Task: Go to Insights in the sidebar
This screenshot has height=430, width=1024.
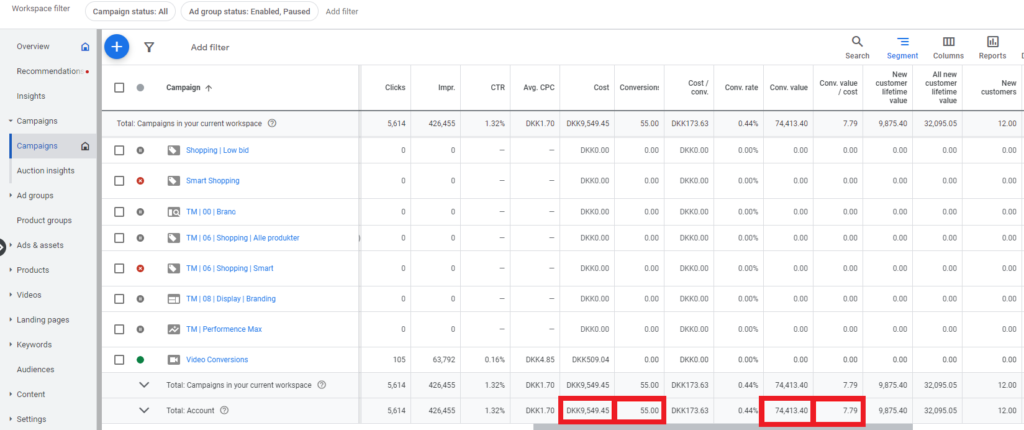Action: [x=31, y=96]
